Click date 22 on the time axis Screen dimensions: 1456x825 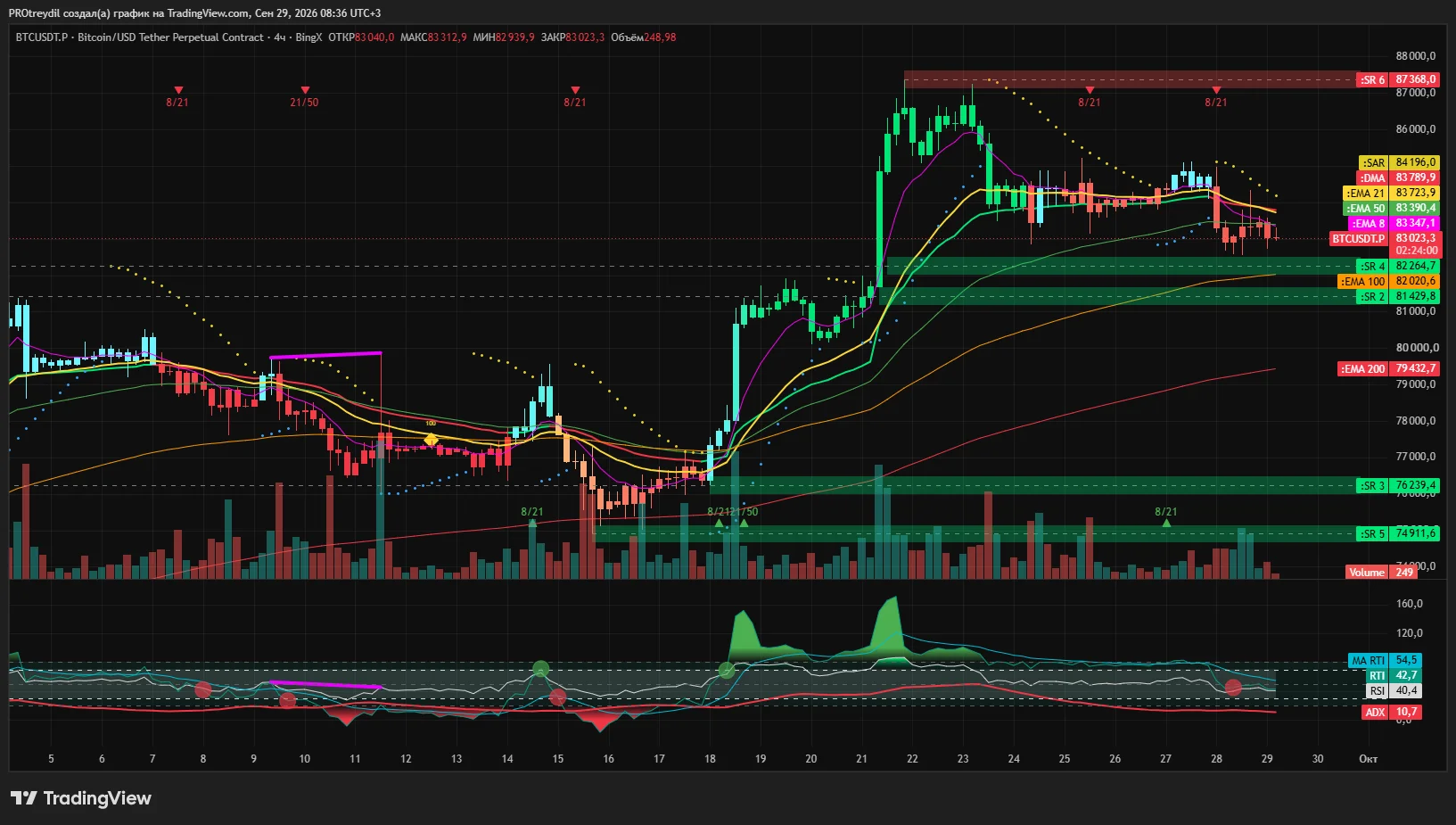tap(912, 759)
